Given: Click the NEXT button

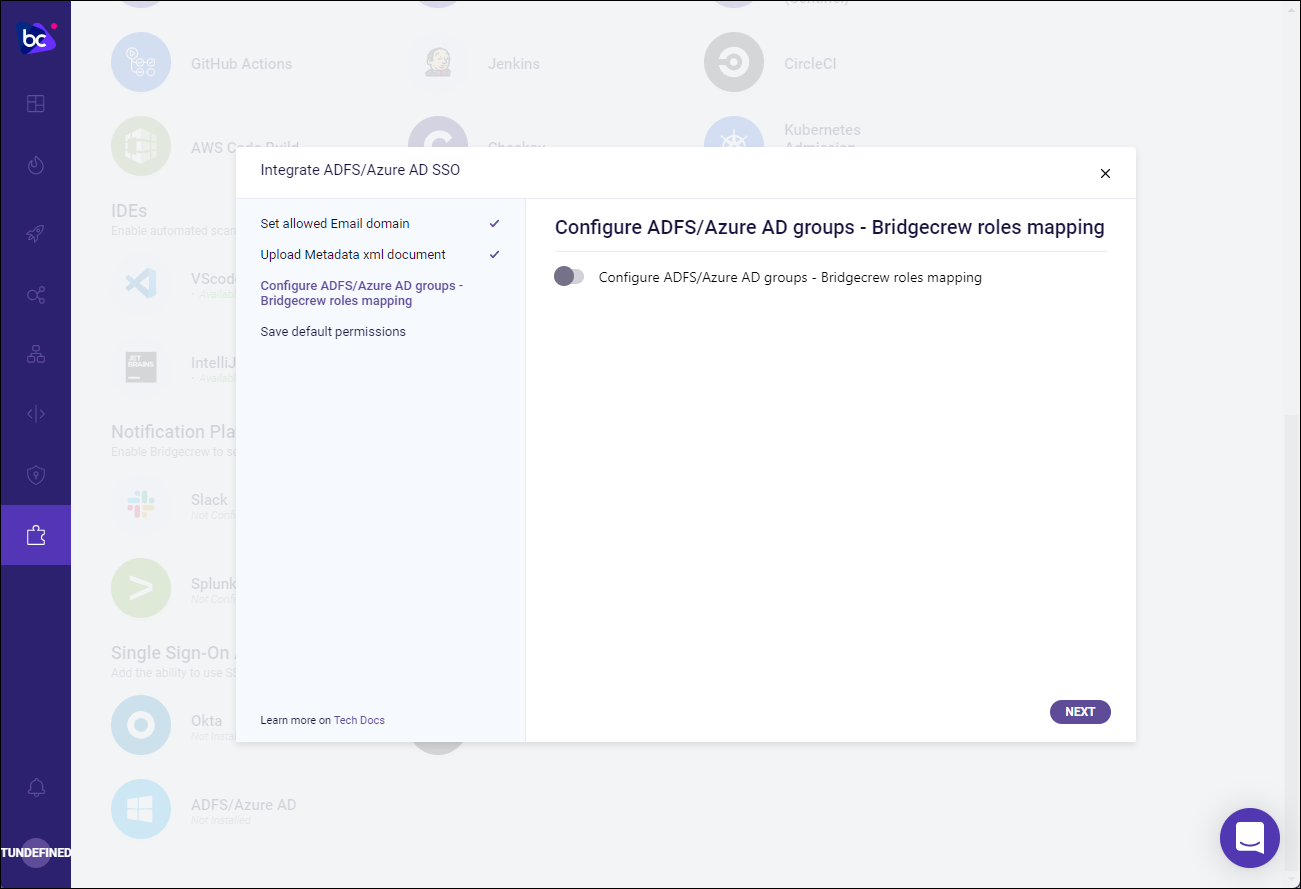Looking at the screenshot, I should (1080, 712).
